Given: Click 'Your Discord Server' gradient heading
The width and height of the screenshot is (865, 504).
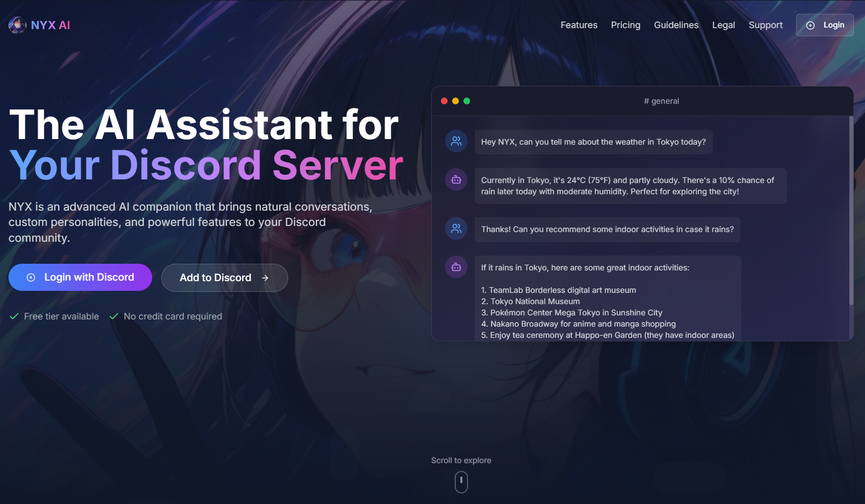Looking at the screenshot, I should pos(206,165).
